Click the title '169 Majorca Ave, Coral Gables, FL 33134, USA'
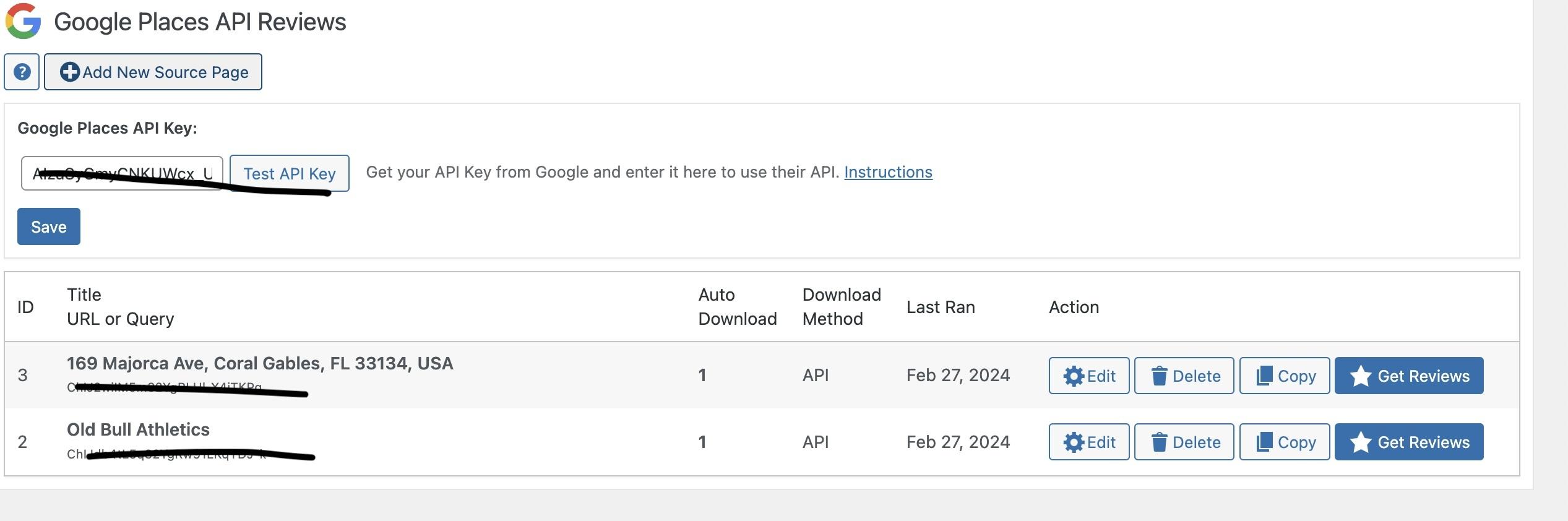The width and height of the screenshot is (1568, 521). 260,363
